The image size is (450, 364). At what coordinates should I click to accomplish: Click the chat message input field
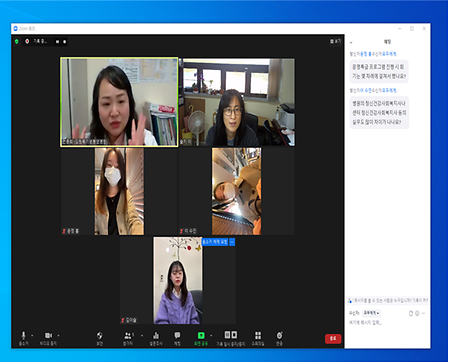coord(387,323)
